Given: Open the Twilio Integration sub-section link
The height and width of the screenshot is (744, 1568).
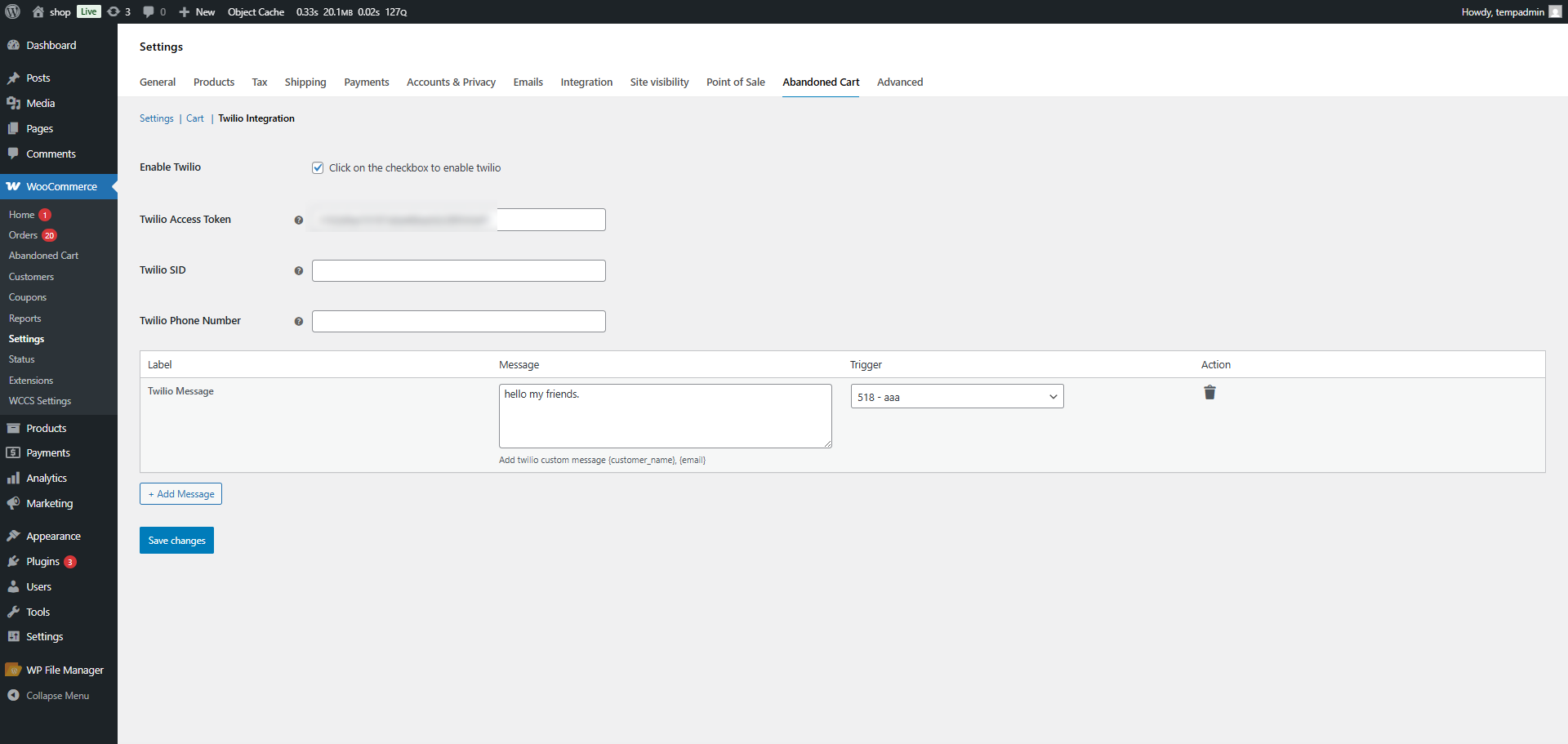Looking at the screenshot, I should 256,118.
